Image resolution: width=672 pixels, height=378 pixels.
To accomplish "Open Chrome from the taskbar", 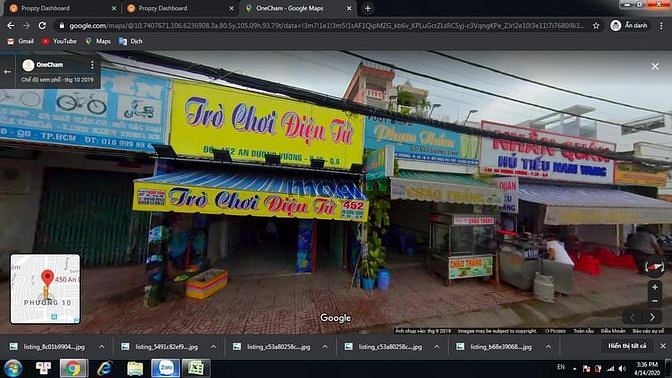I will 73,368.
